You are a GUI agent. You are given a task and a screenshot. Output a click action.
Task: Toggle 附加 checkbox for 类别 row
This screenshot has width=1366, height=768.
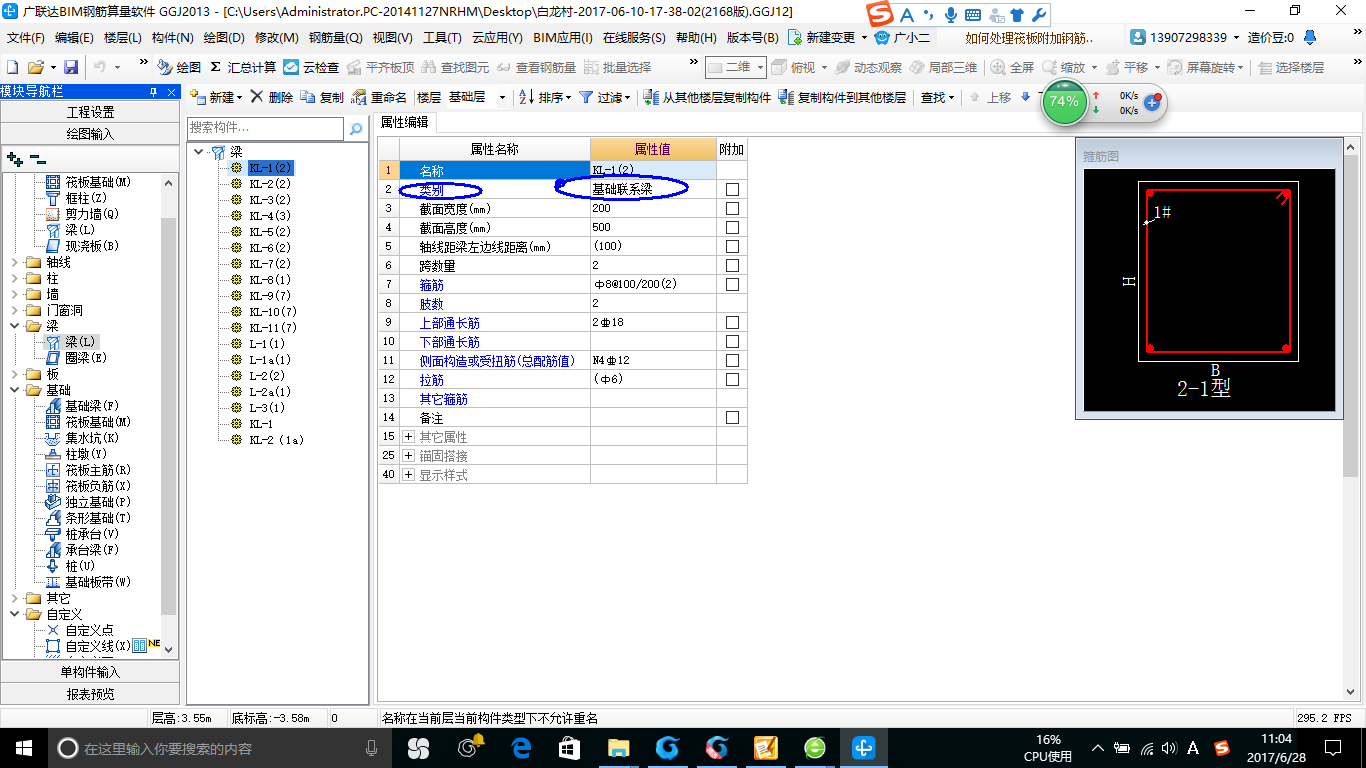pos(732,189)
